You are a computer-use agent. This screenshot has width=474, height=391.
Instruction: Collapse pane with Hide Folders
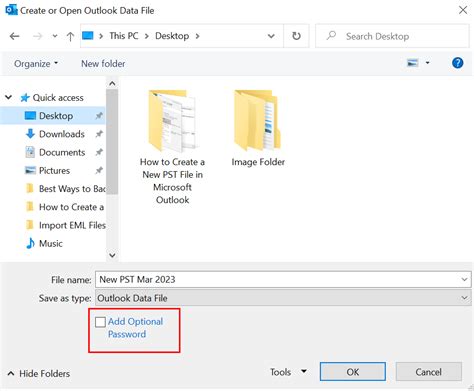(39, 374)
